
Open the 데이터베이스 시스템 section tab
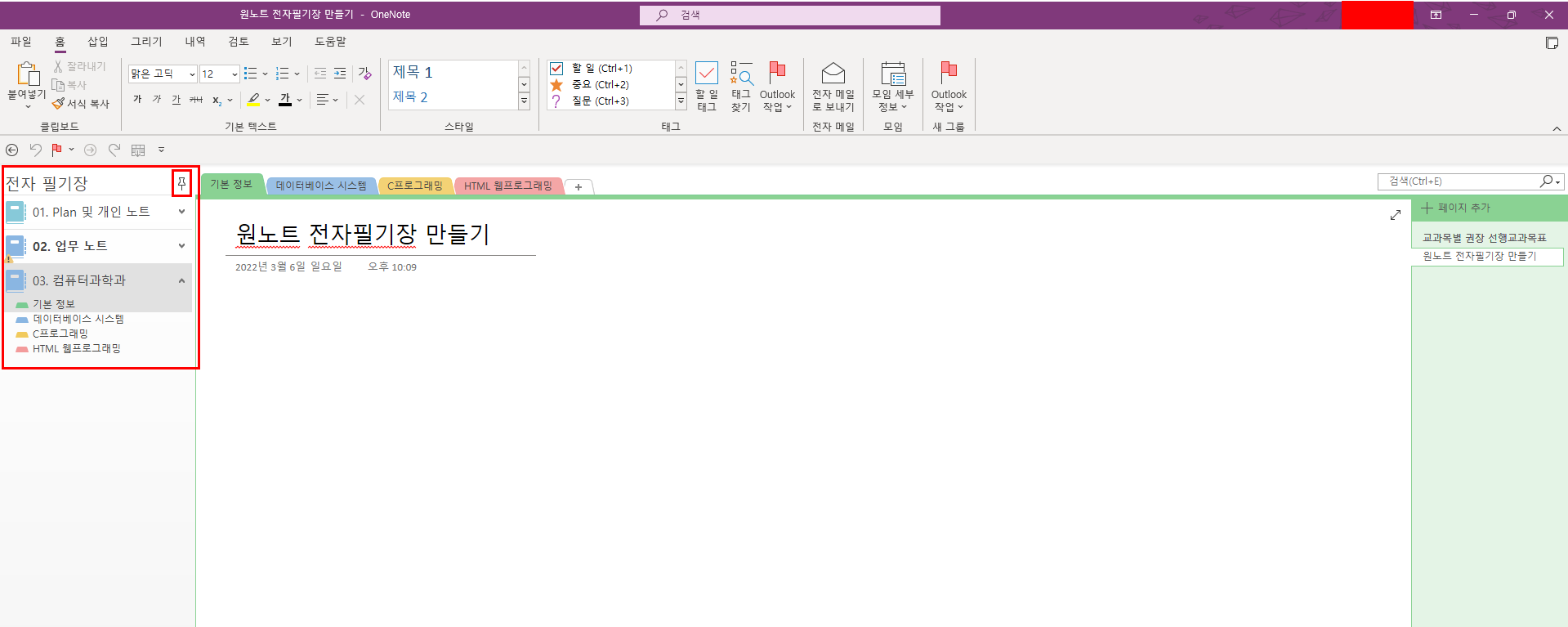tap(321, 186)
